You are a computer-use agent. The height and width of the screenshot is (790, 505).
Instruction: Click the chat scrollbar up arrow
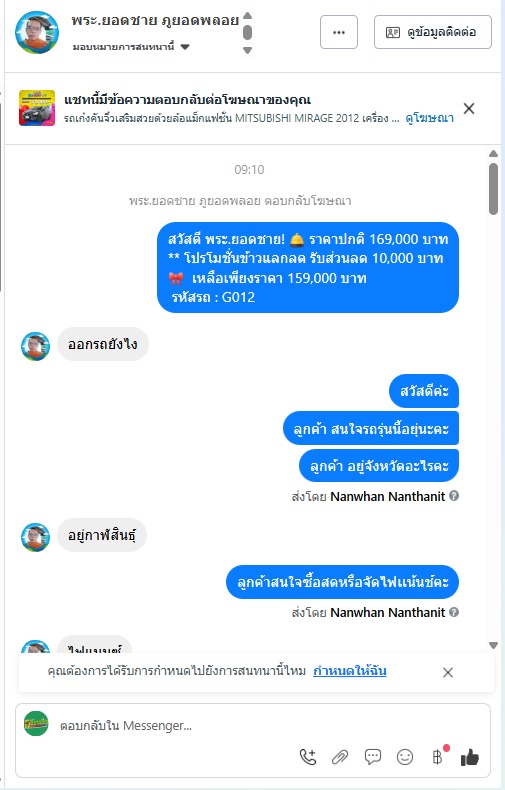tap(493, 154)
